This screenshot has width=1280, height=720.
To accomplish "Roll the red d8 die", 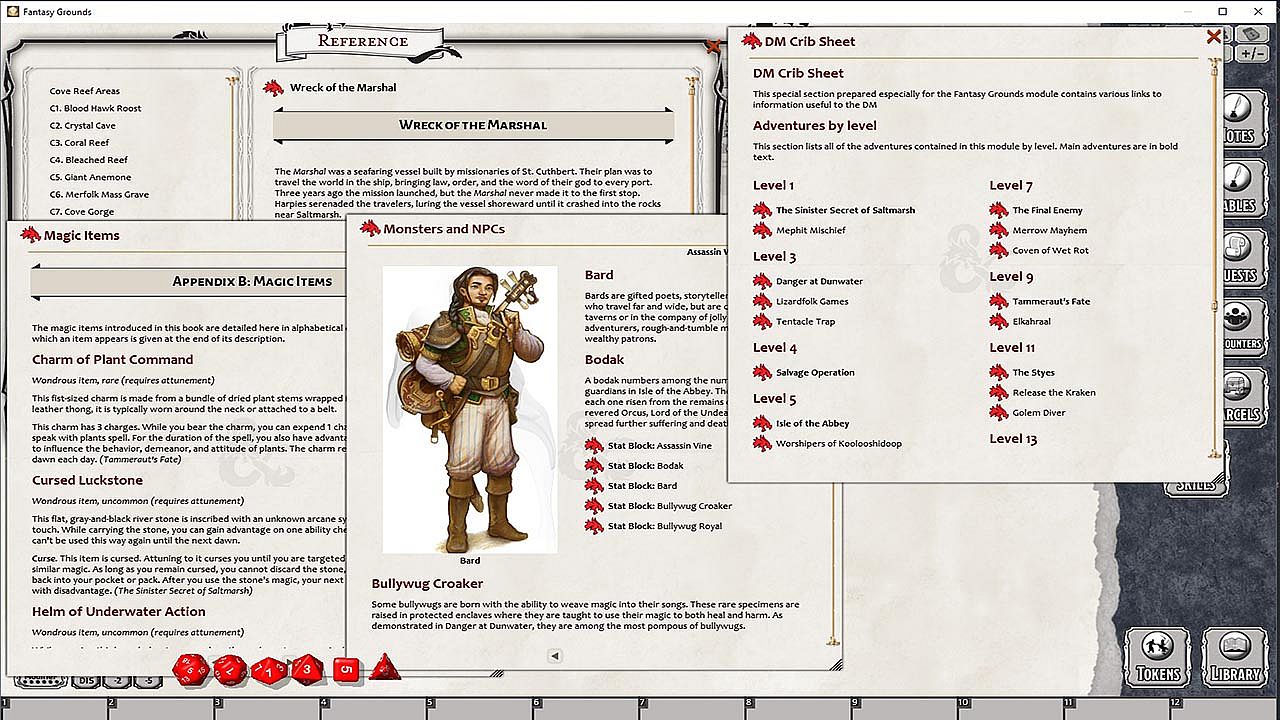I will pyautogui.click(x=307, y=669).
